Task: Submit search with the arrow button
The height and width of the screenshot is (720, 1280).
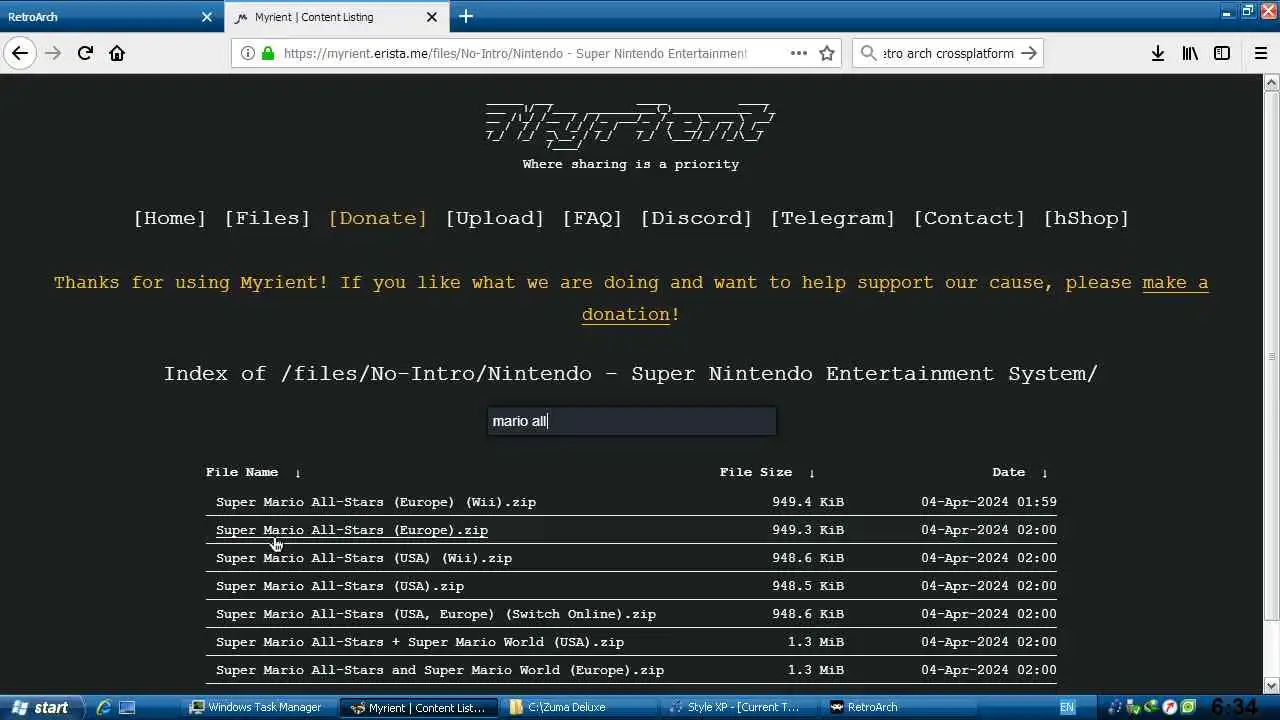Action: pyautogui.click(x=1029, y=53)
